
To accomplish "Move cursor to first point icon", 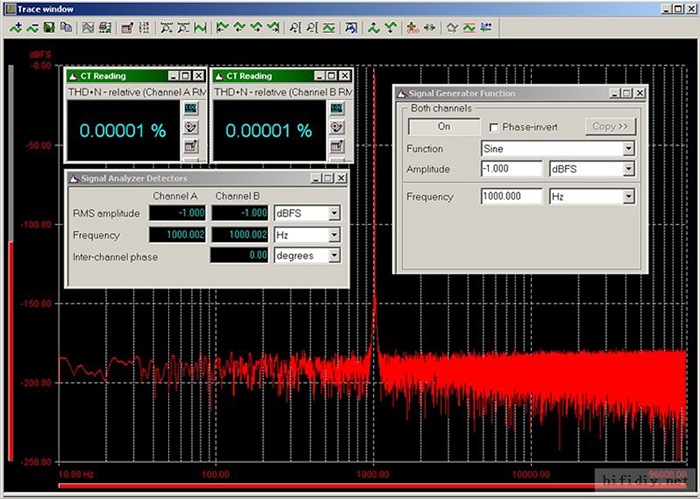I will [222, 28].
